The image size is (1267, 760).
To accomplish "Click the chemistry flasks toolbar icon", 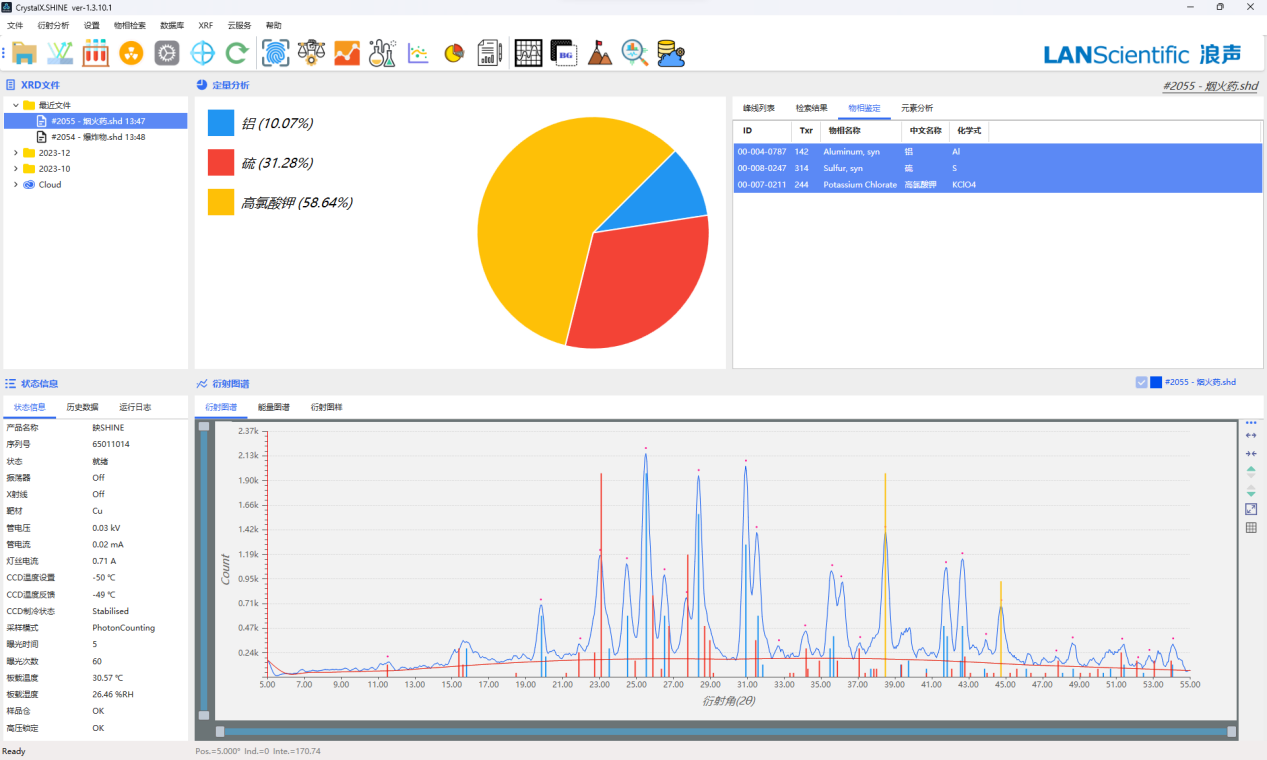I will pos(382,53).
